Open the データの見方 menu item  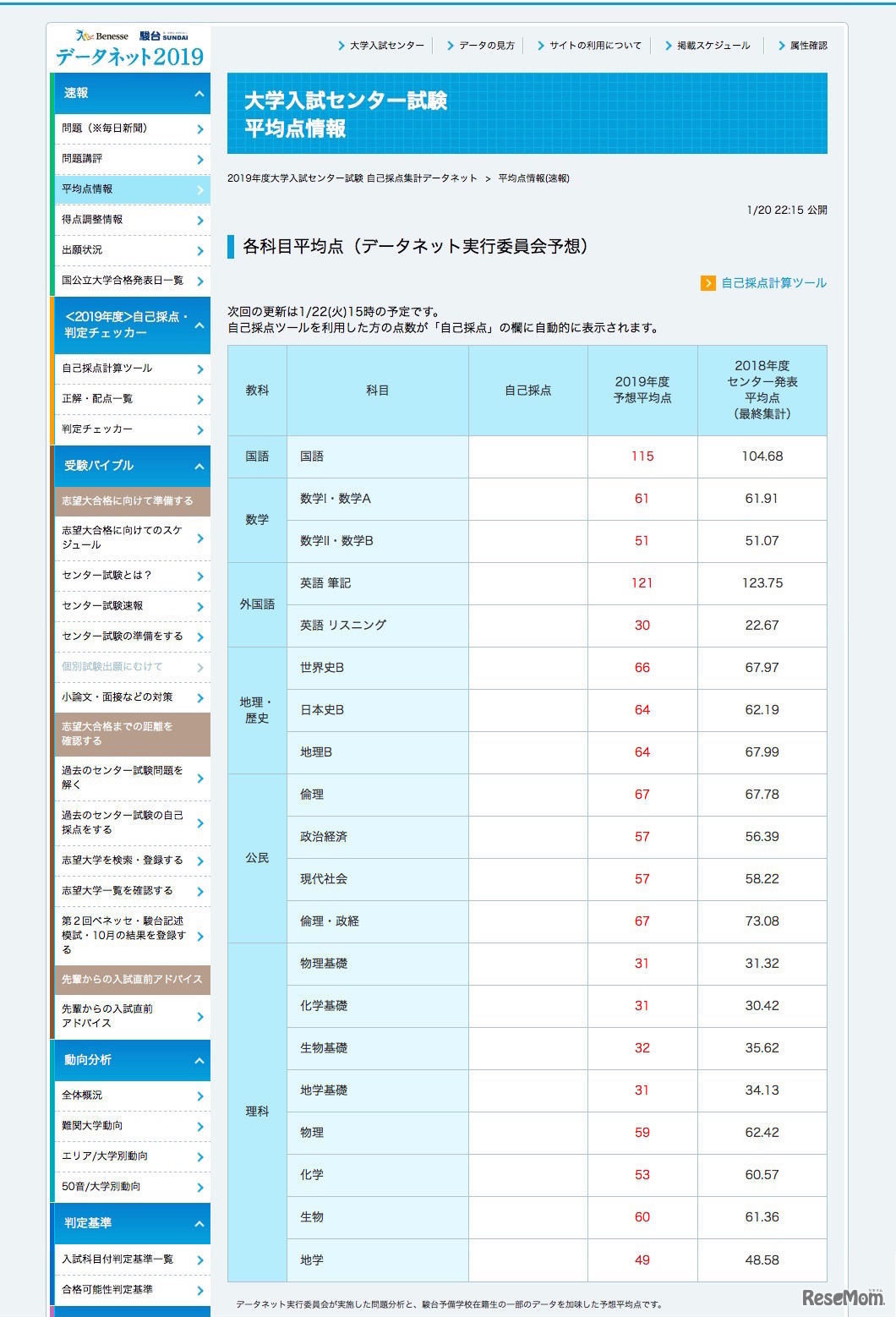487,46
